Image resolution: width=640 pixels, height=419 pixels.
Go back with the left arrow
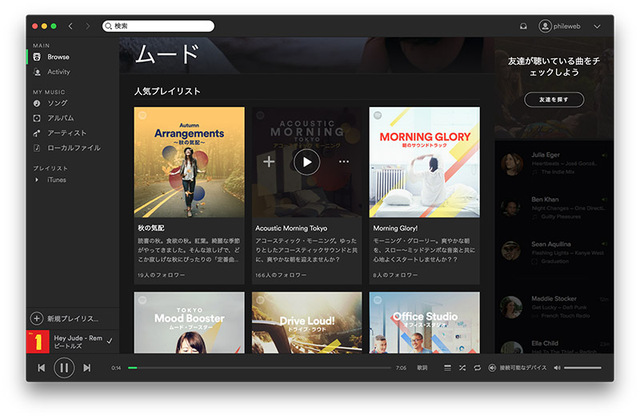[x=71, y=26]
